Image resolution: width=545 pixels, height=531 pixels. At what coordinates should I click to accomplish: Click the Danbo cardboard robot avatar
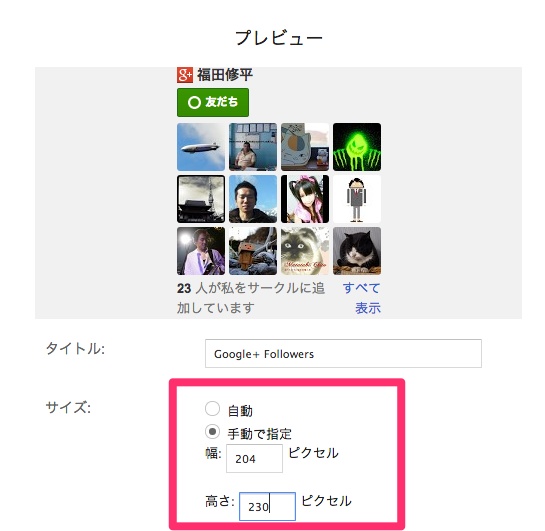pyautogui.click(x=253, y=251)
